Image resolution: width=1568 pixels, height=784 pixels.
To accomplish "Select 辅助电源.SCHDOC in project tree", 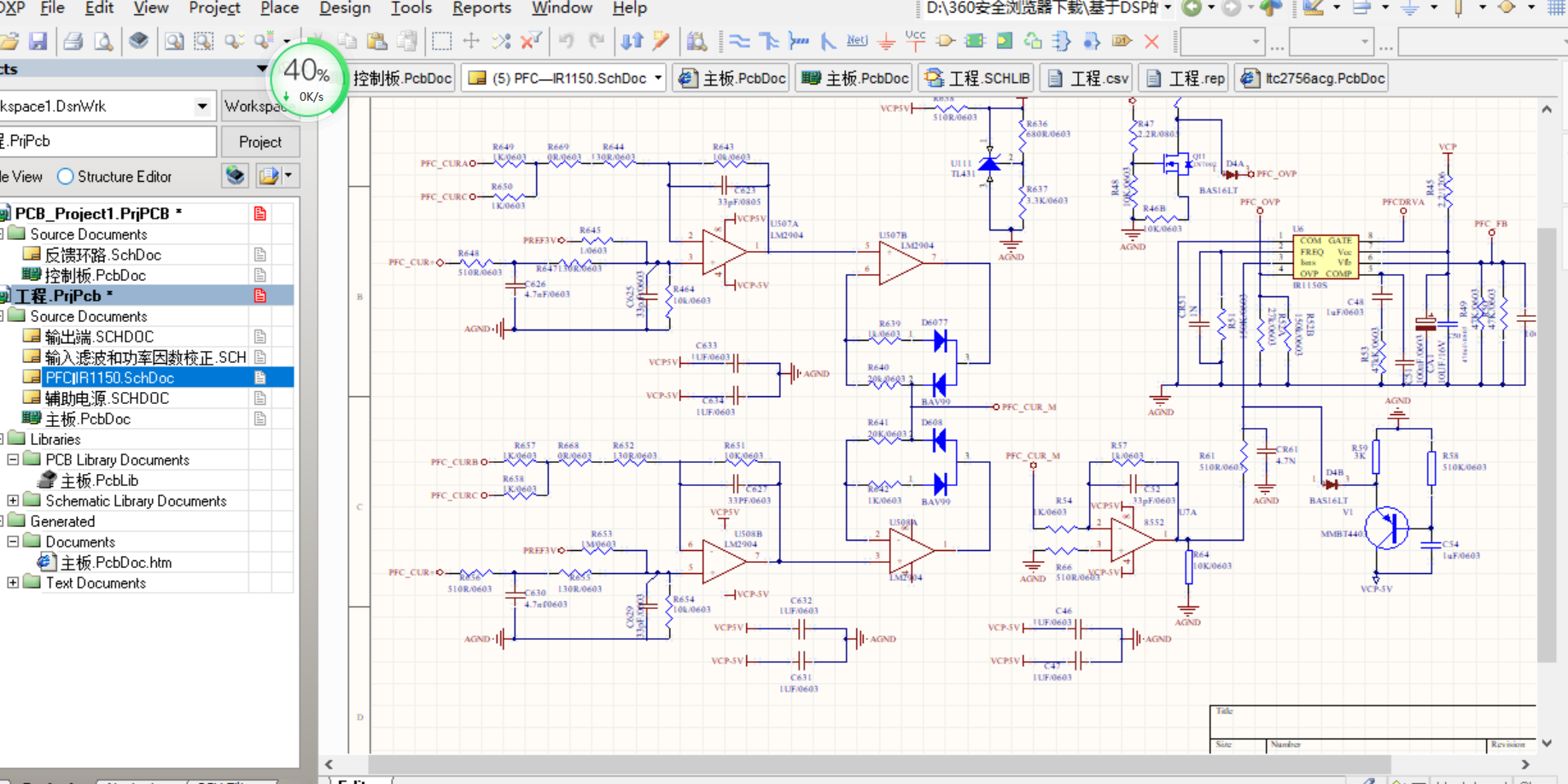I will tap(107, 398).
